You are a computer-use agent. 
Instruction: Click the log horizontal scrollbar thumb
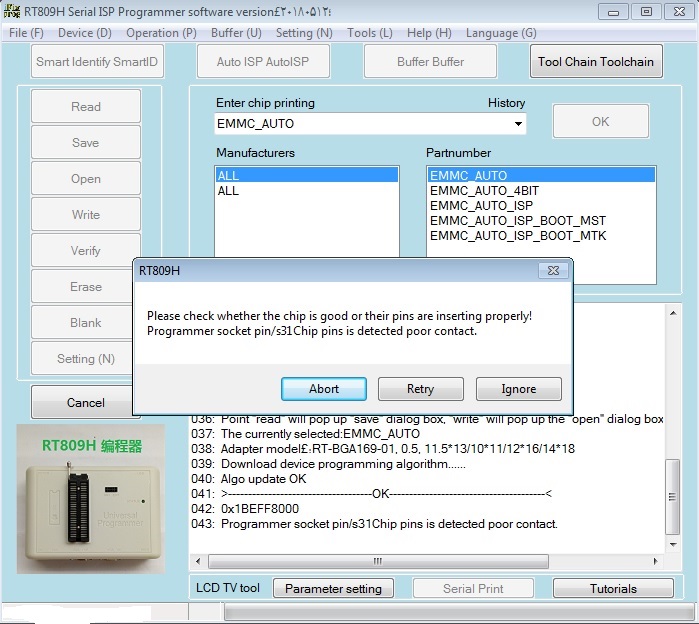click(x=378, y=561)
